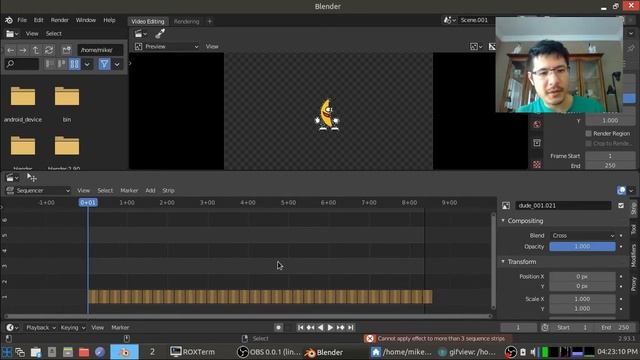Play animation in reverse
Viewport: 640px width, 360px height.
click(x=321, y=327)
